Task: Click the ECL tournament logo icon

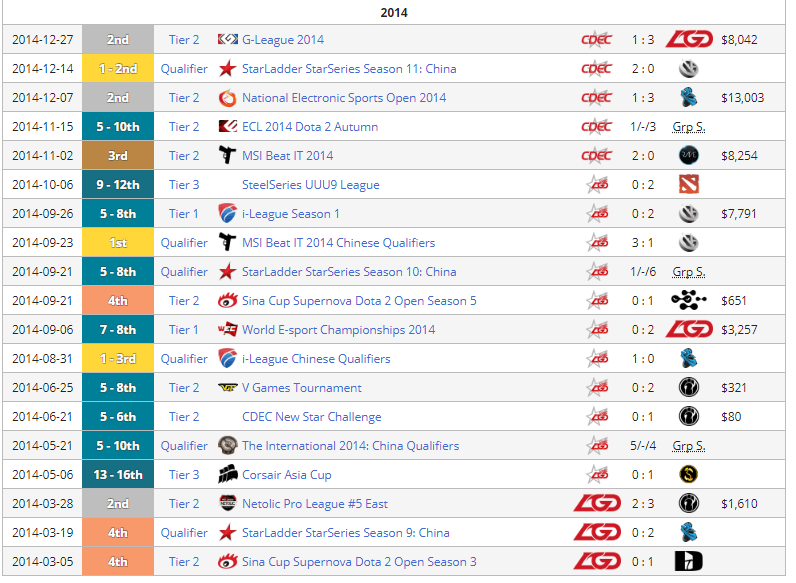Action: coord(227,126)
